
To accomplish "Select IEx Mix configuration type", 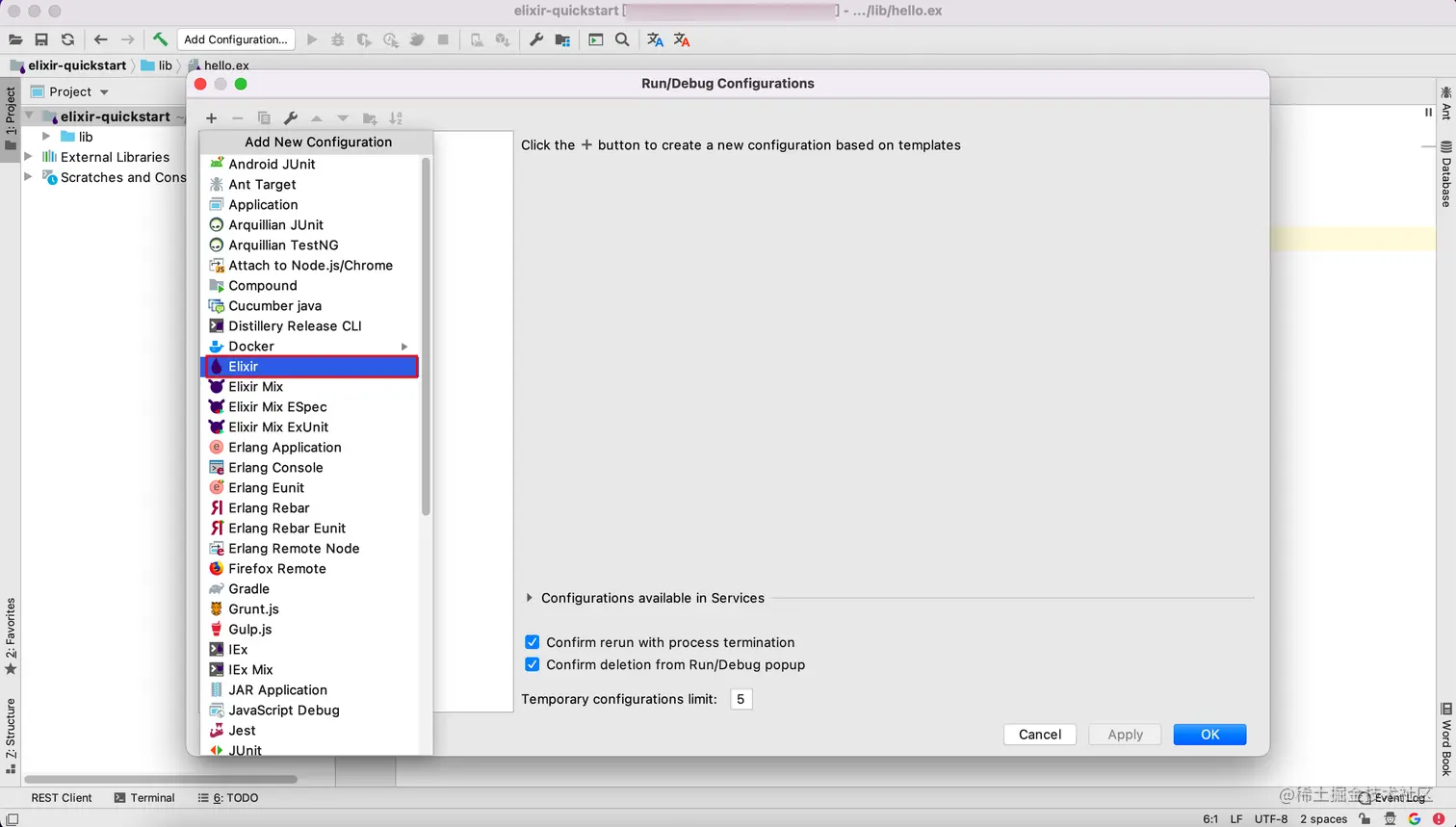I will point(310,669).
